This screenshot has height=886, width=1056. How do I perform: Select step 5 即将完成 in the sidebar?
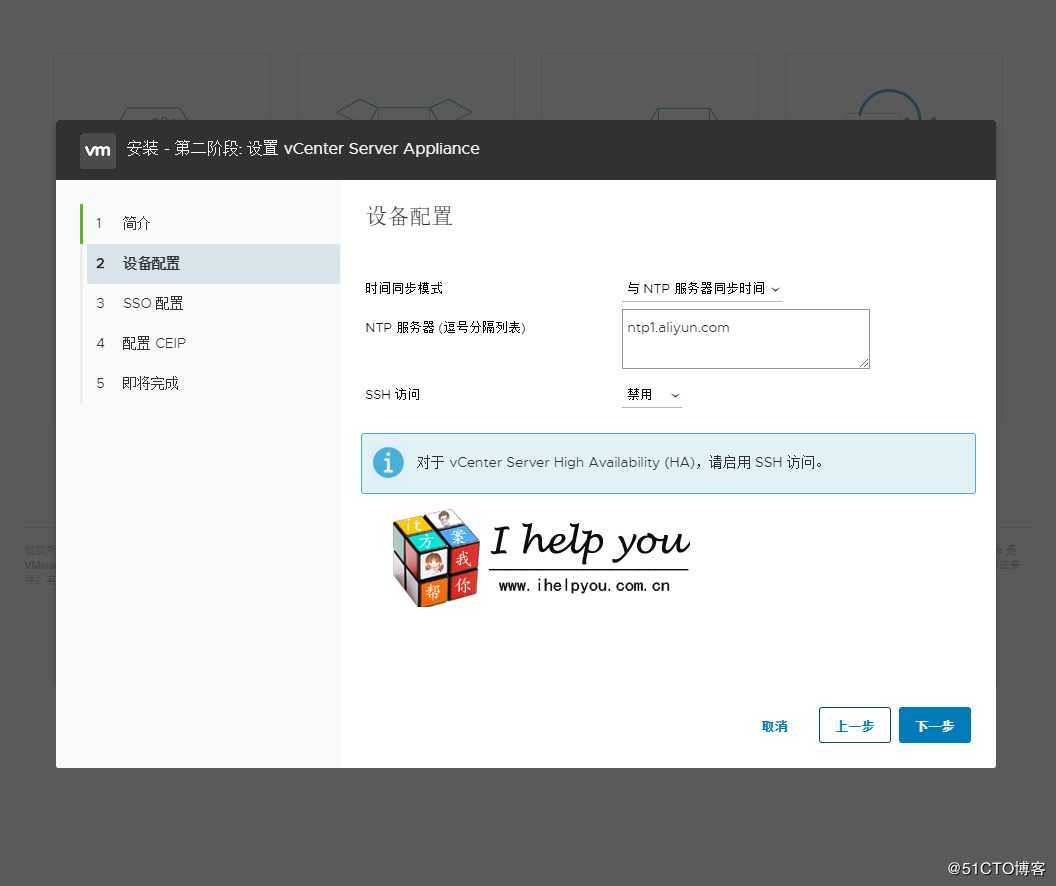coord(213,384)
